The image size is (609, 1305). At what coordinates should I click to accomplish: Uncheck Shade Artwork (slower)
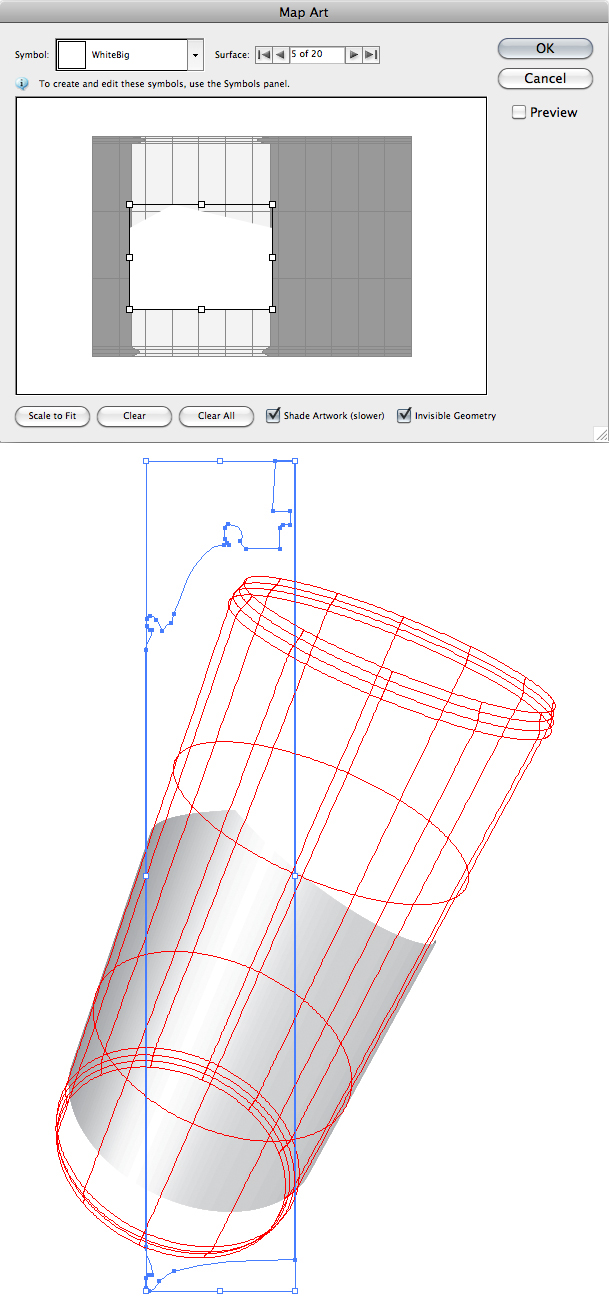click(273, 416)
